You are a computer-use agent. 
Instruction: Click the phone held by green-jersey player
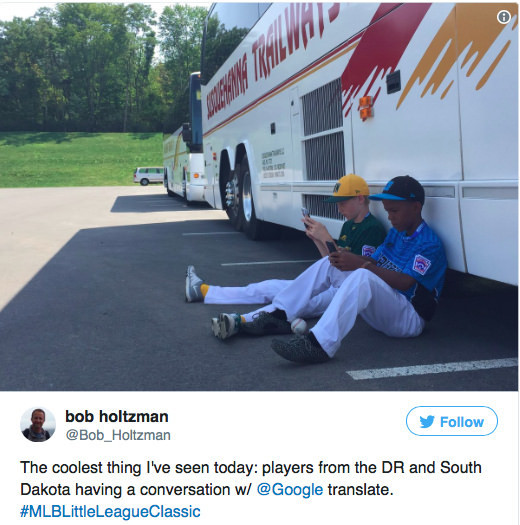pyautogui.click(x=306, y=215)
